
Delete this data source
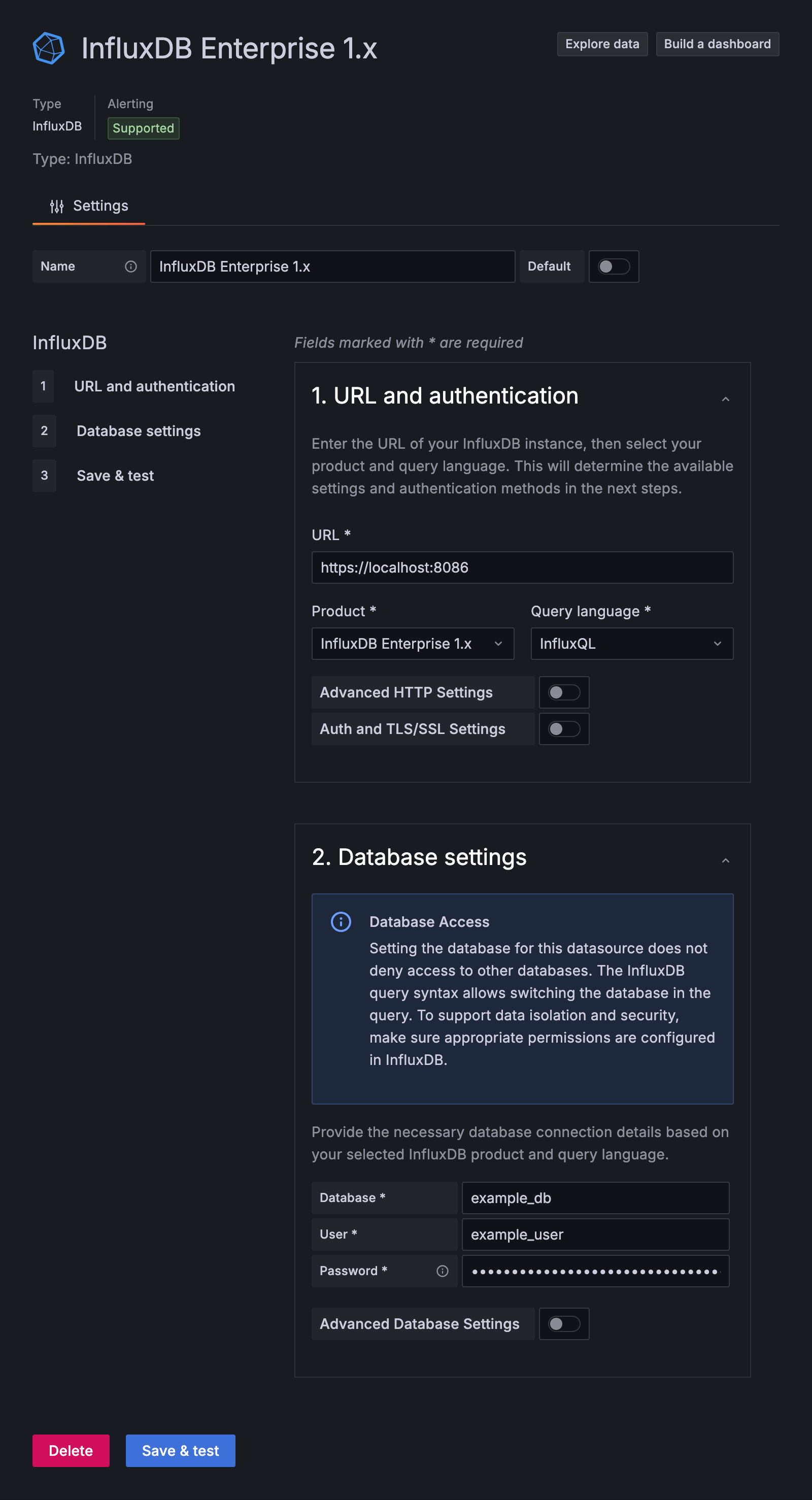pyautogui.click(x=71, y=1450)
